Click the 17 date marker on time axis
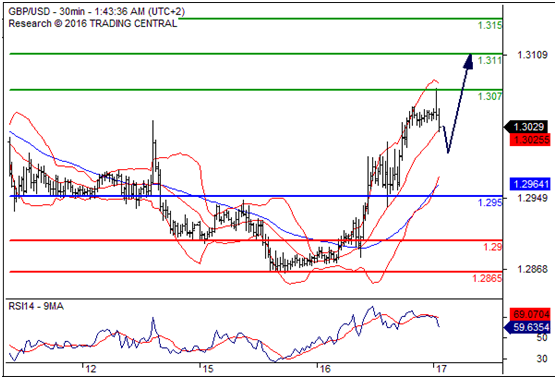The image size is (557, 379). (x=441, y=369)
